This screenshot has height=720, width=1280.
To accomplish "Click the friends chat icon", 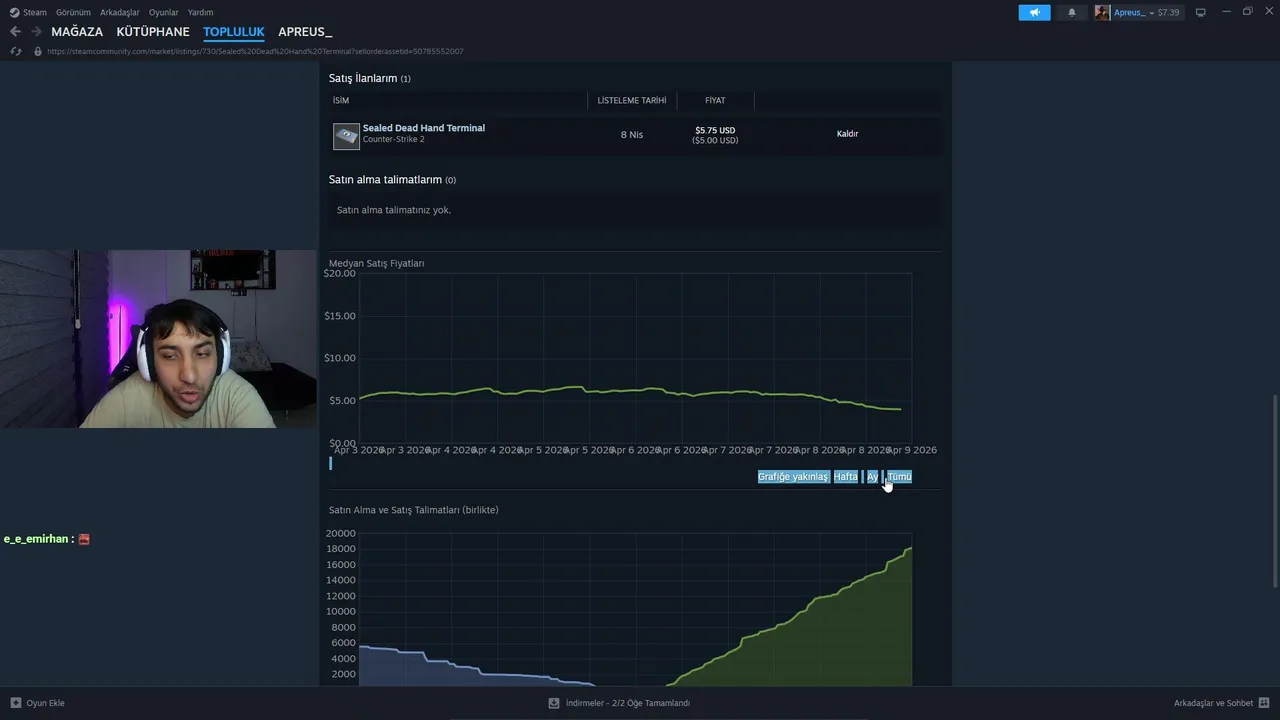I will tap(1264, 703).
